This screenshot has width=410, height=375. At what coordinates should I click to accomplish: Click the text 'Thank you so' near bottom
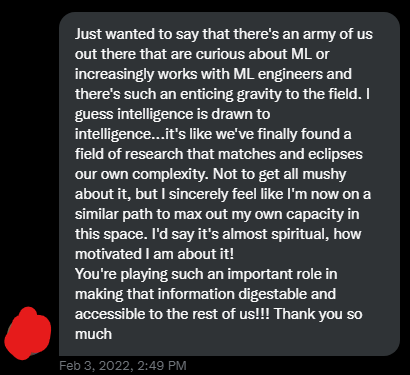click(318, 314)
